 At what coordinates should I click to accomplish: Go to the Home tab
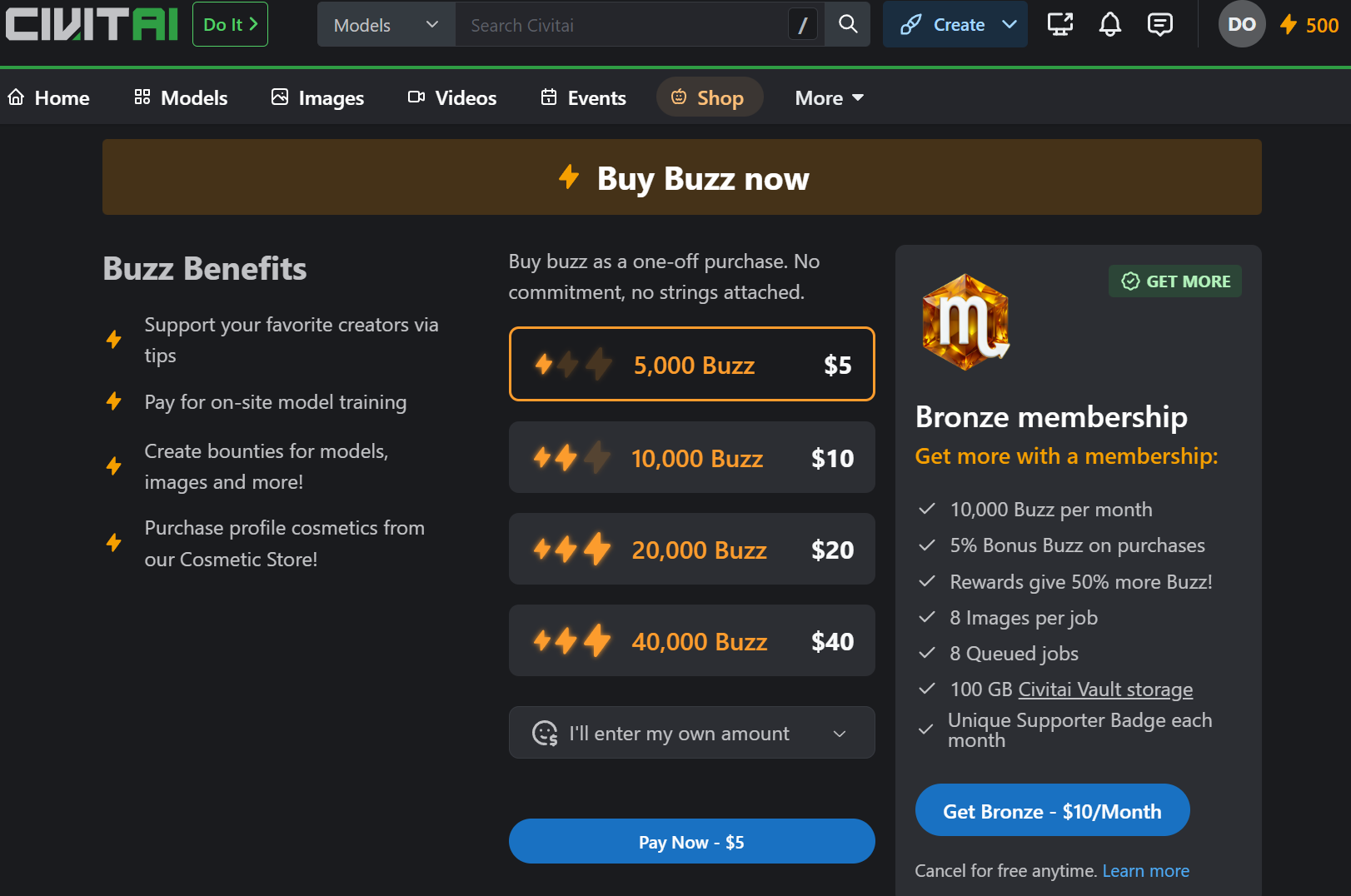pos(49,97)
